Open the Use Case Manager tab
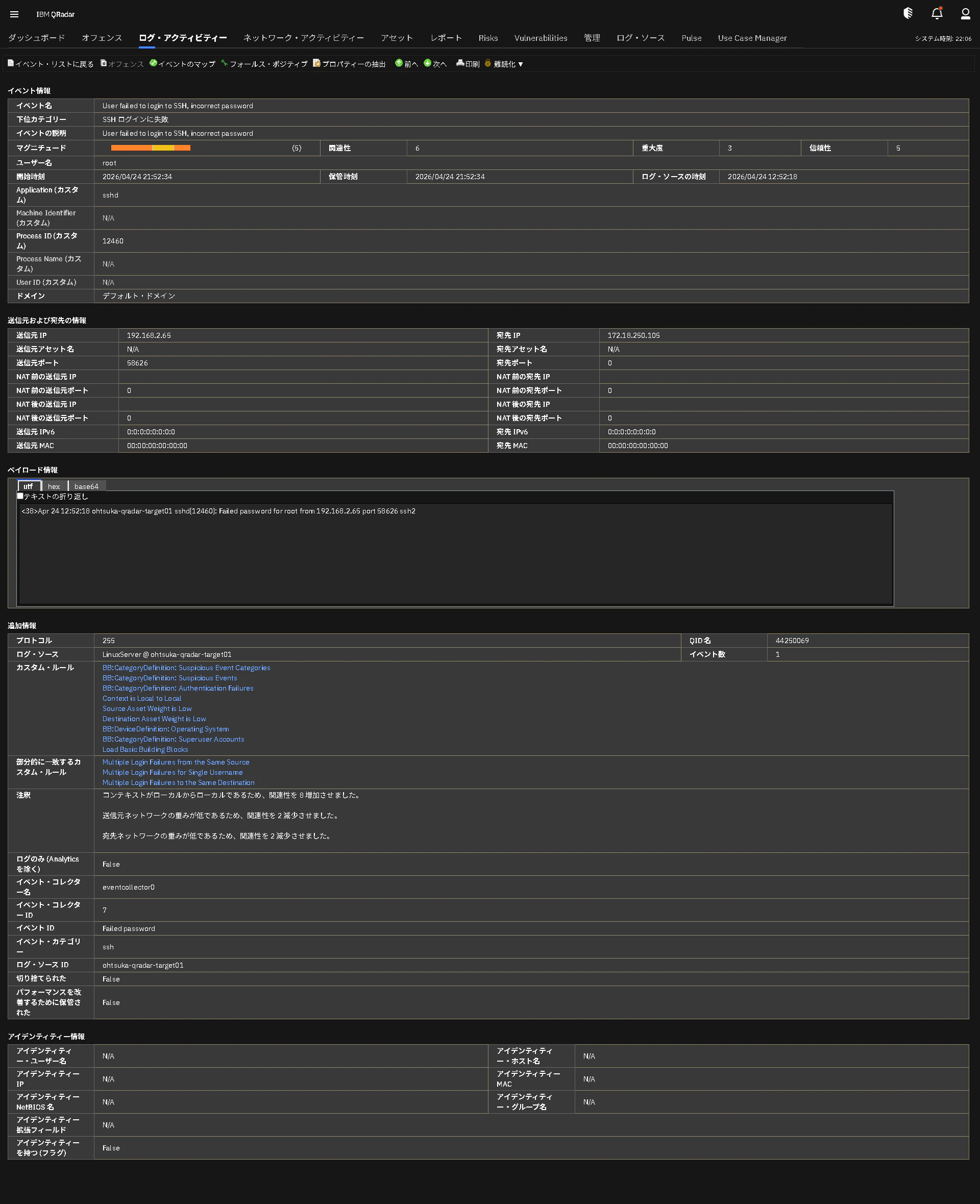Viewport: 980px width, 1204px height. coord(752,38)
